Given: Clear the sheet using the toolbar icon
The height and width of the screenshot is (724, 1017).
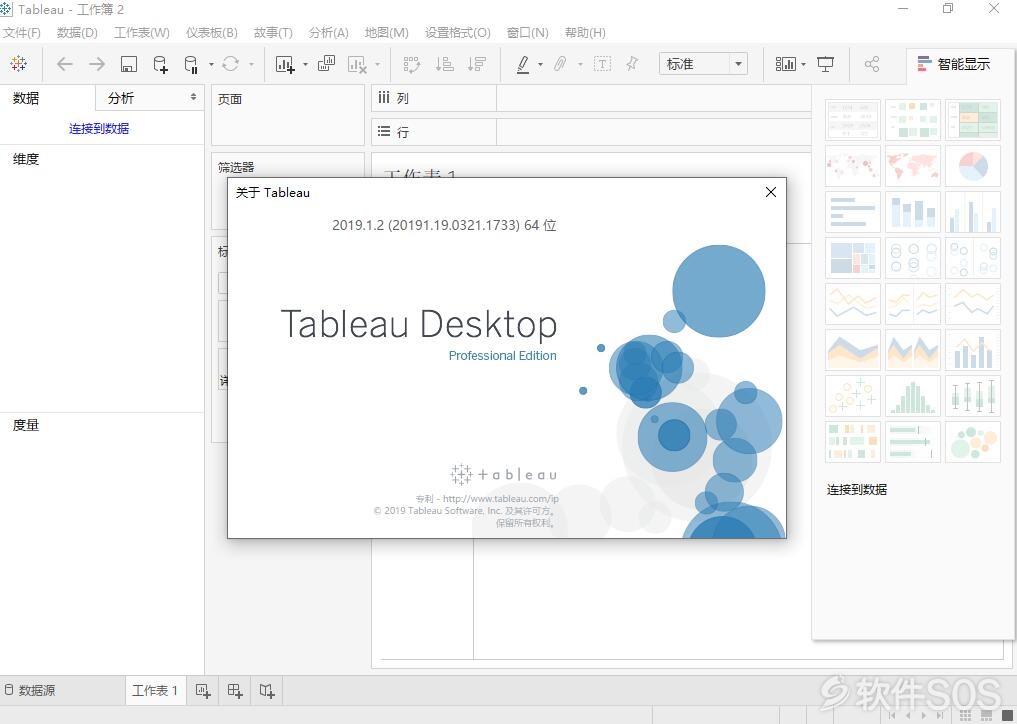Looking at the screenshot, I should click(x=357, y=64).
